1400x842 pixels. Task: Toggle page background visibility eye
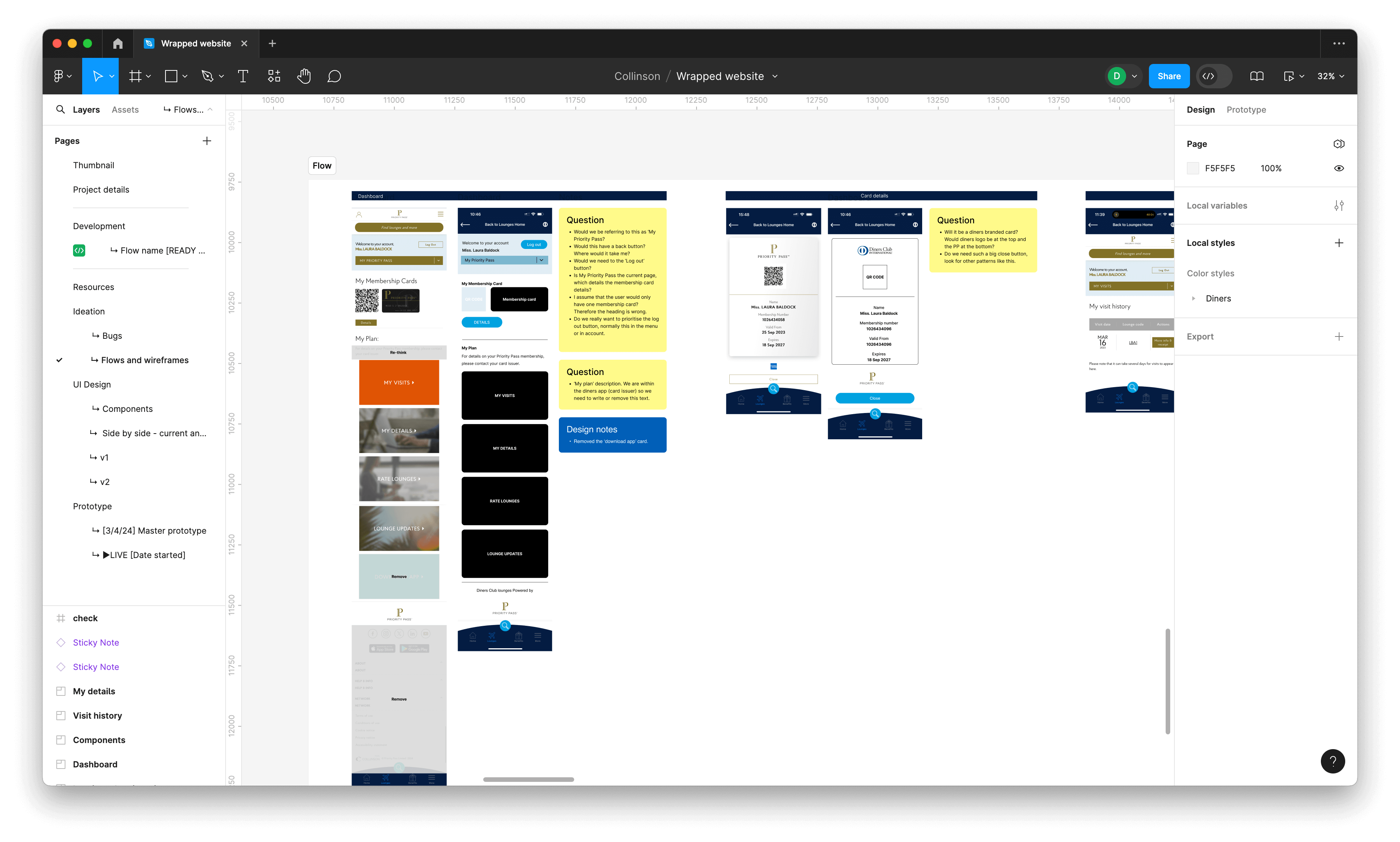(1338, 168)
